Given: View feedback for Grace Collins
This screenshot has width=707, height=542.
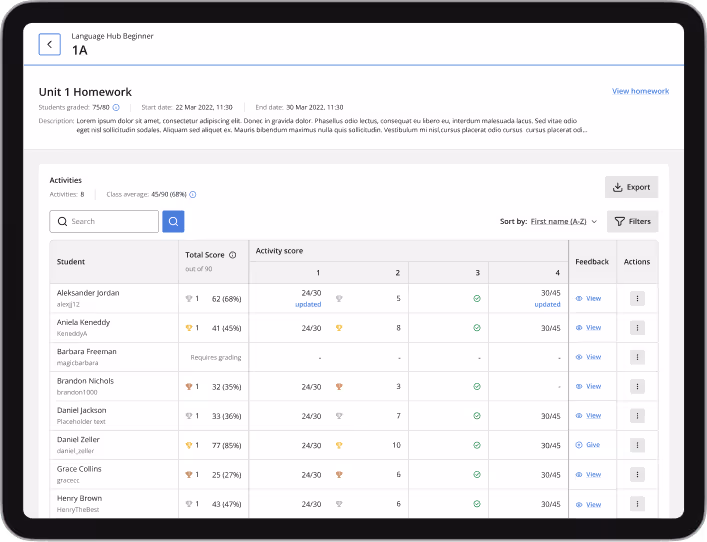Looking at the screenshot, I should [588, 474].
